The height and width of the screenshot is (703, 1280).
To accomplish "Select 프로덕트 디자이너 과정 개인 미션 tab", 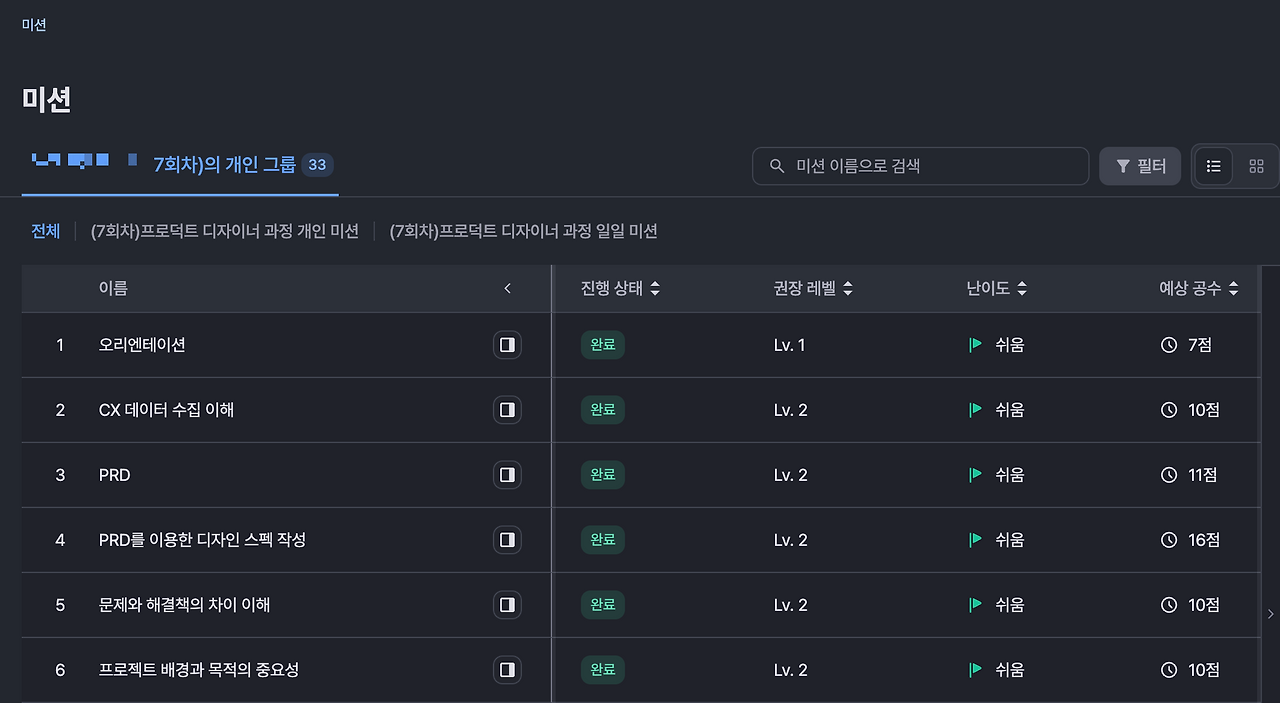I will coord(224,231).
